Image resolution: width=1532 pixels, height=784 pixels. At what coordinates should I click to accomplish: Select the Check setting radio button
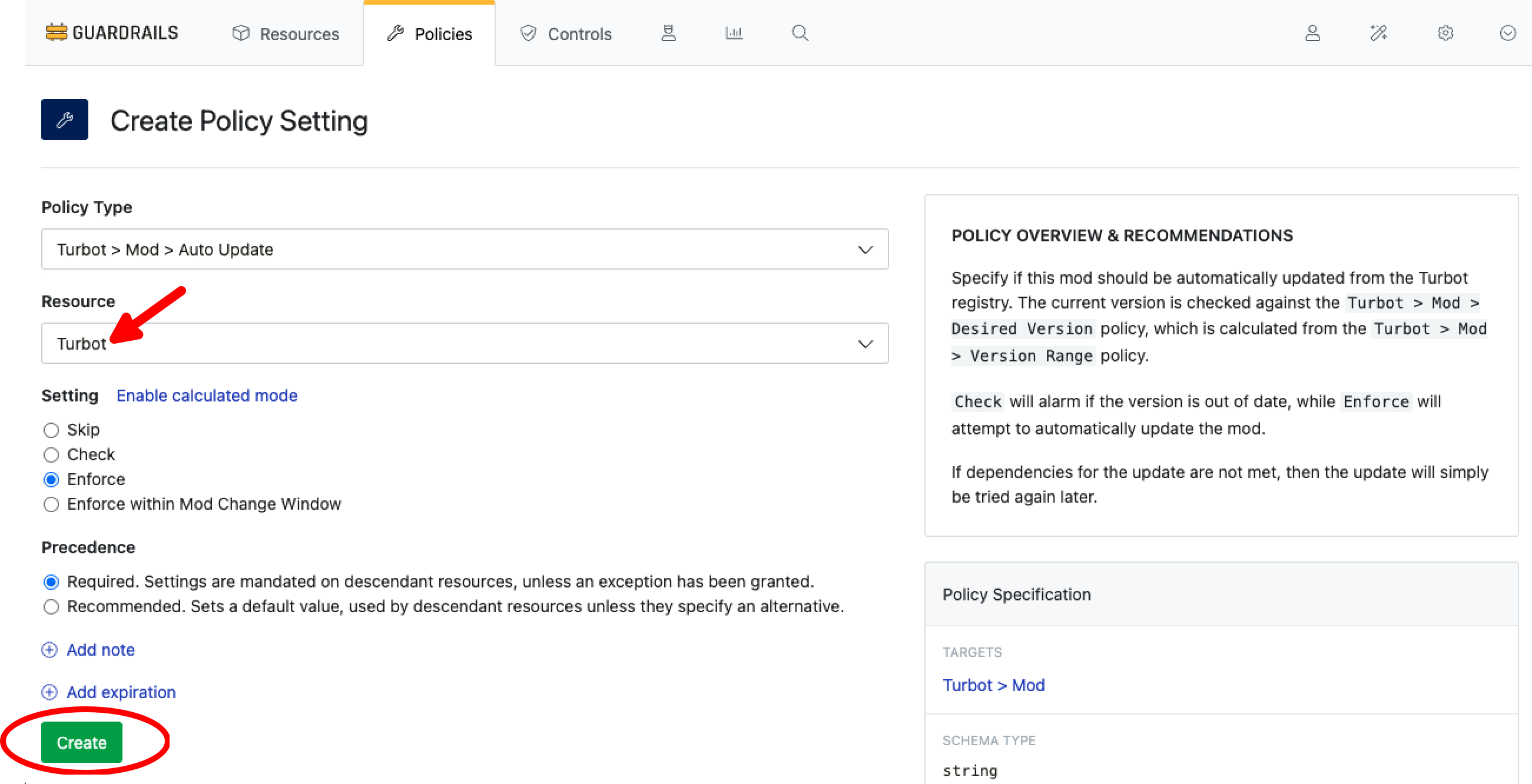[51, 455]
